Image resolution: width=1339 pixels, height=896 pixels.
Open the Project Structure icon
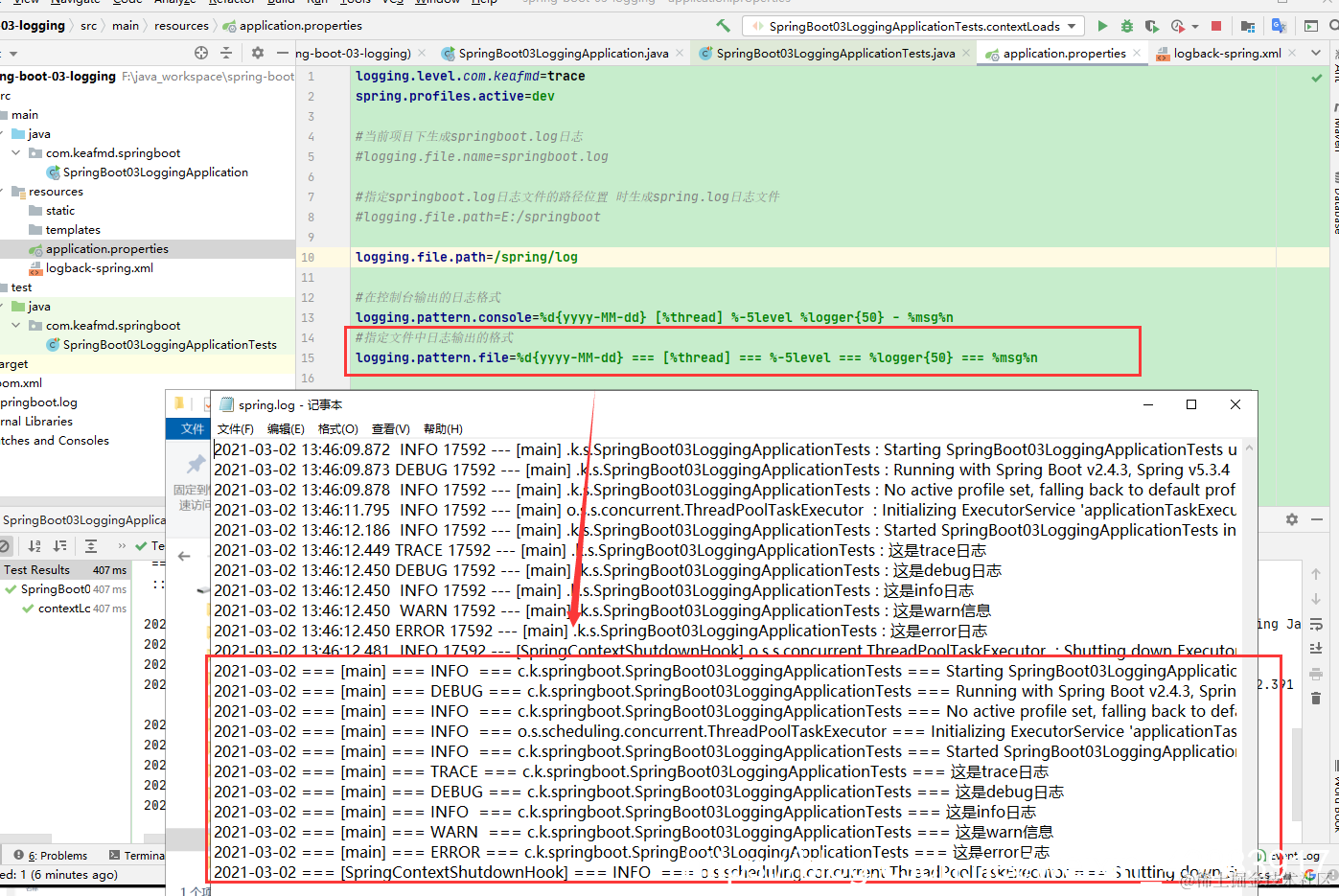pyautogui.click(x=1248, y=26)
